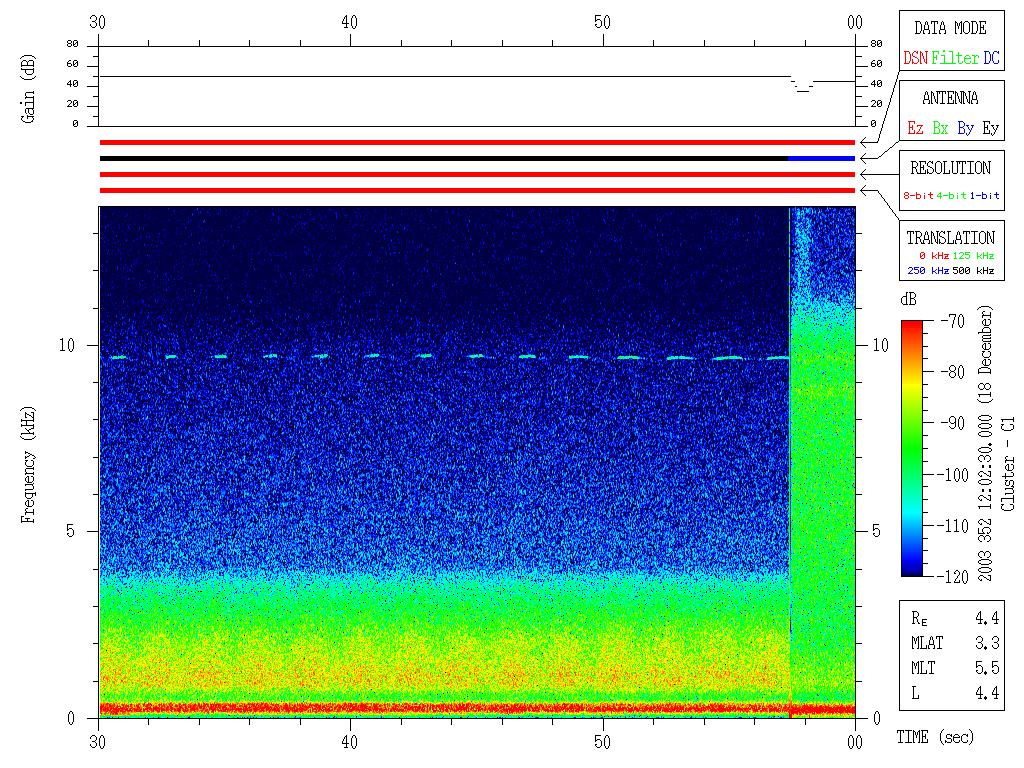The image size is (1024, 768).
Task: Click the TIME (sec) axis label
Action: pyautogui.click(x=934, y=737)
